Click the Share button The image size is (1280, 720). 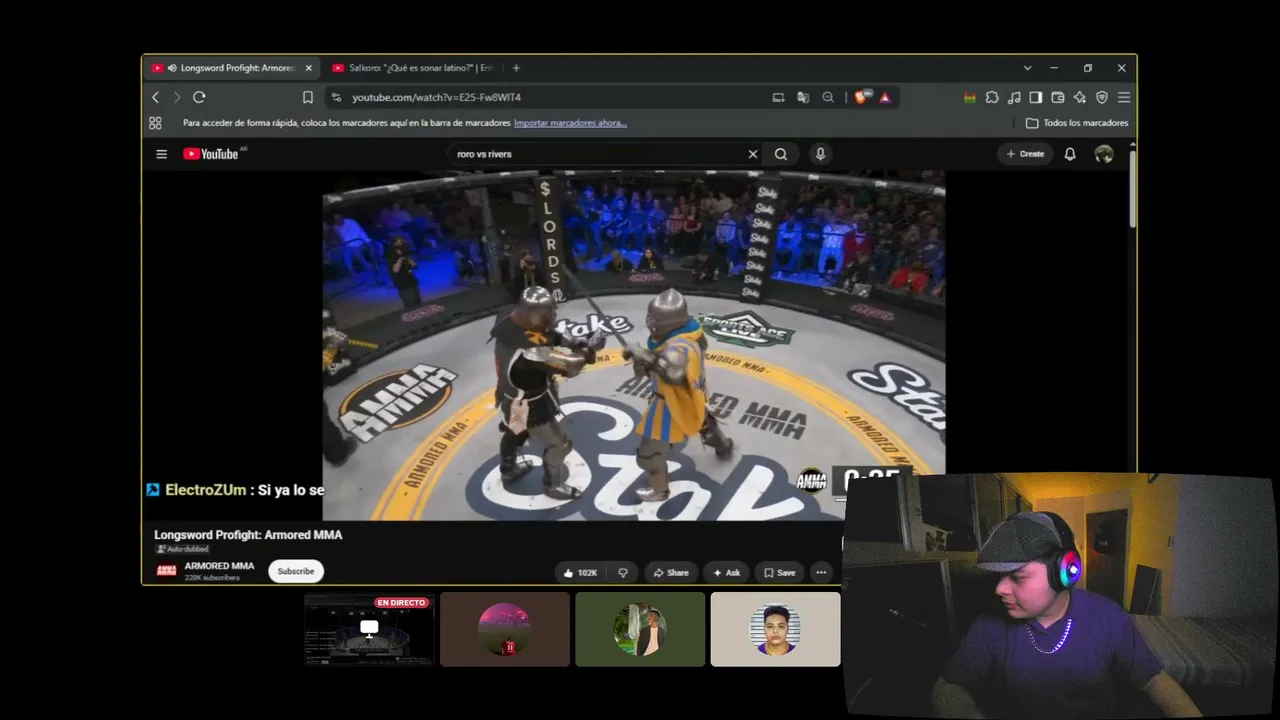pos(671,572)
